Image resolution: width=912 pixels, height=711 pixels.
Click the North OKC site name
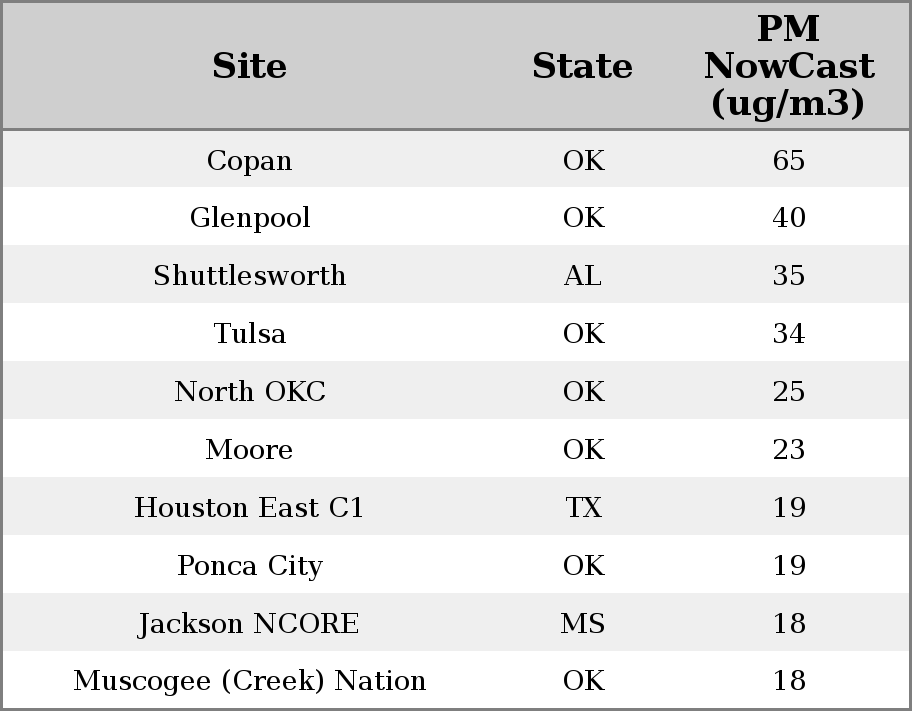tap(249, 391)
